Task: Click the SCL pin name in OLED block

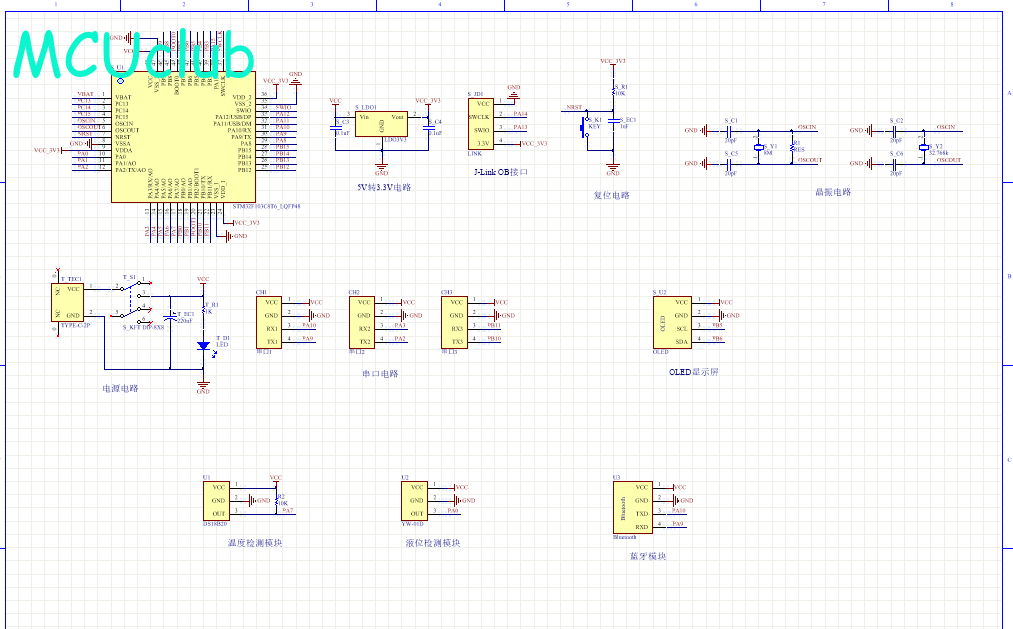Action: click(682, 329)
